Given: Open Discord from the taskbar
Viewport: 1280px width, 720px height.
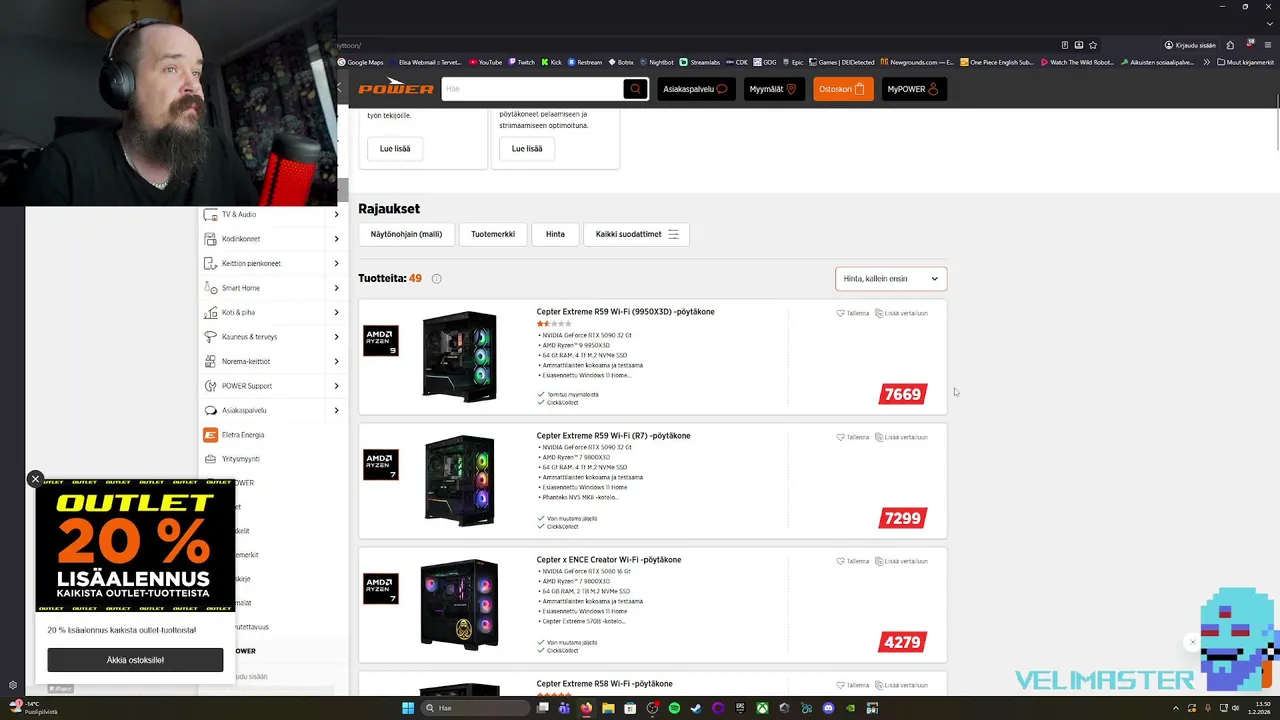Looking at the screenshot, I should pyautogui.click(x=828, y=708).
